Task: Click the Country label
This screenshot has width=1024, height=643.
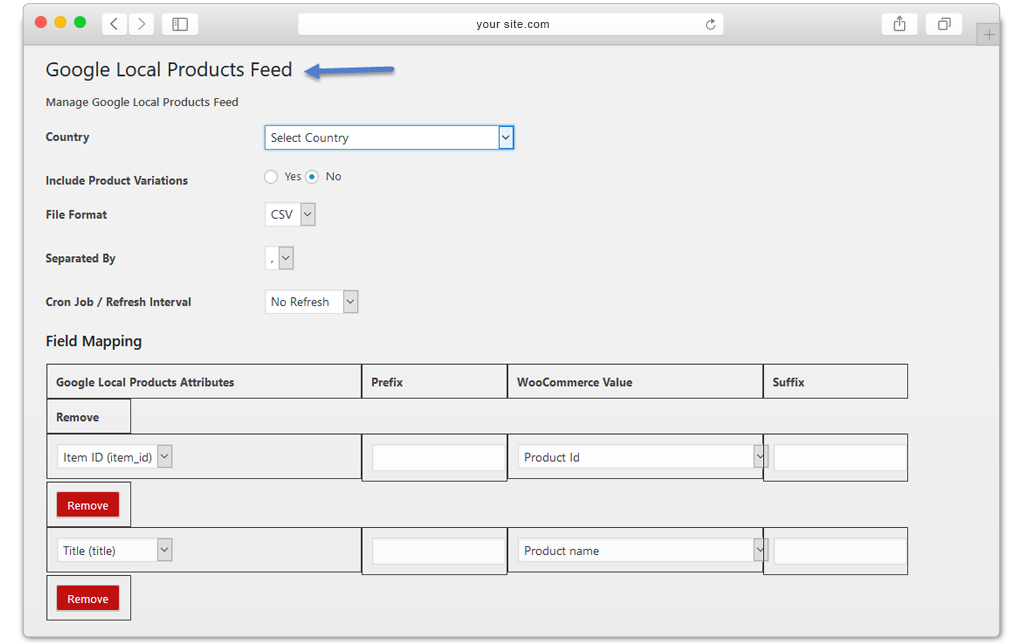Action: [x=67, y=137]
